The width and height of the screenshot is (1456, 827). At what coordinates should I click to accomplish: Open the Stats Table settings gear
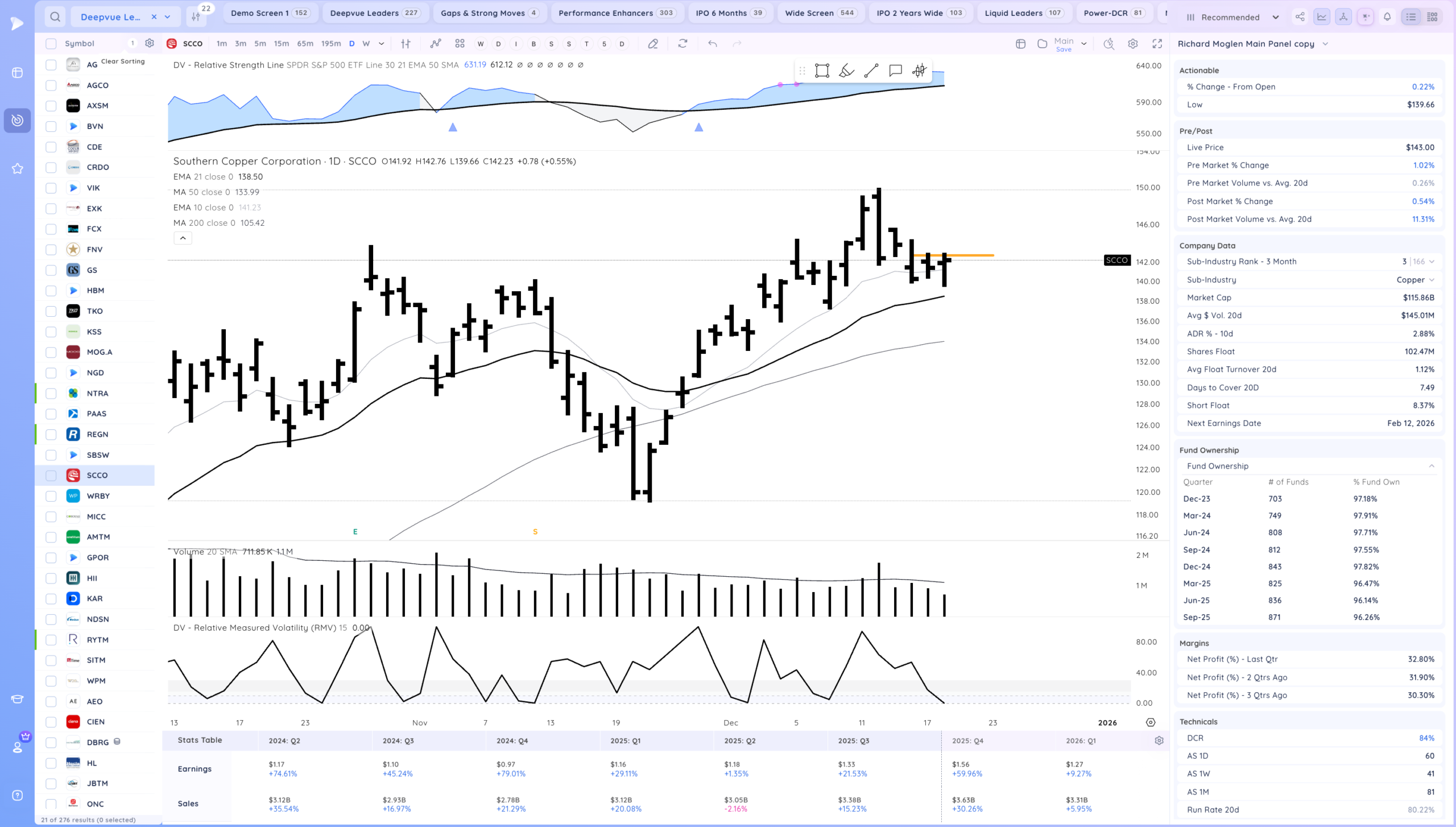tap(1159, 741)
